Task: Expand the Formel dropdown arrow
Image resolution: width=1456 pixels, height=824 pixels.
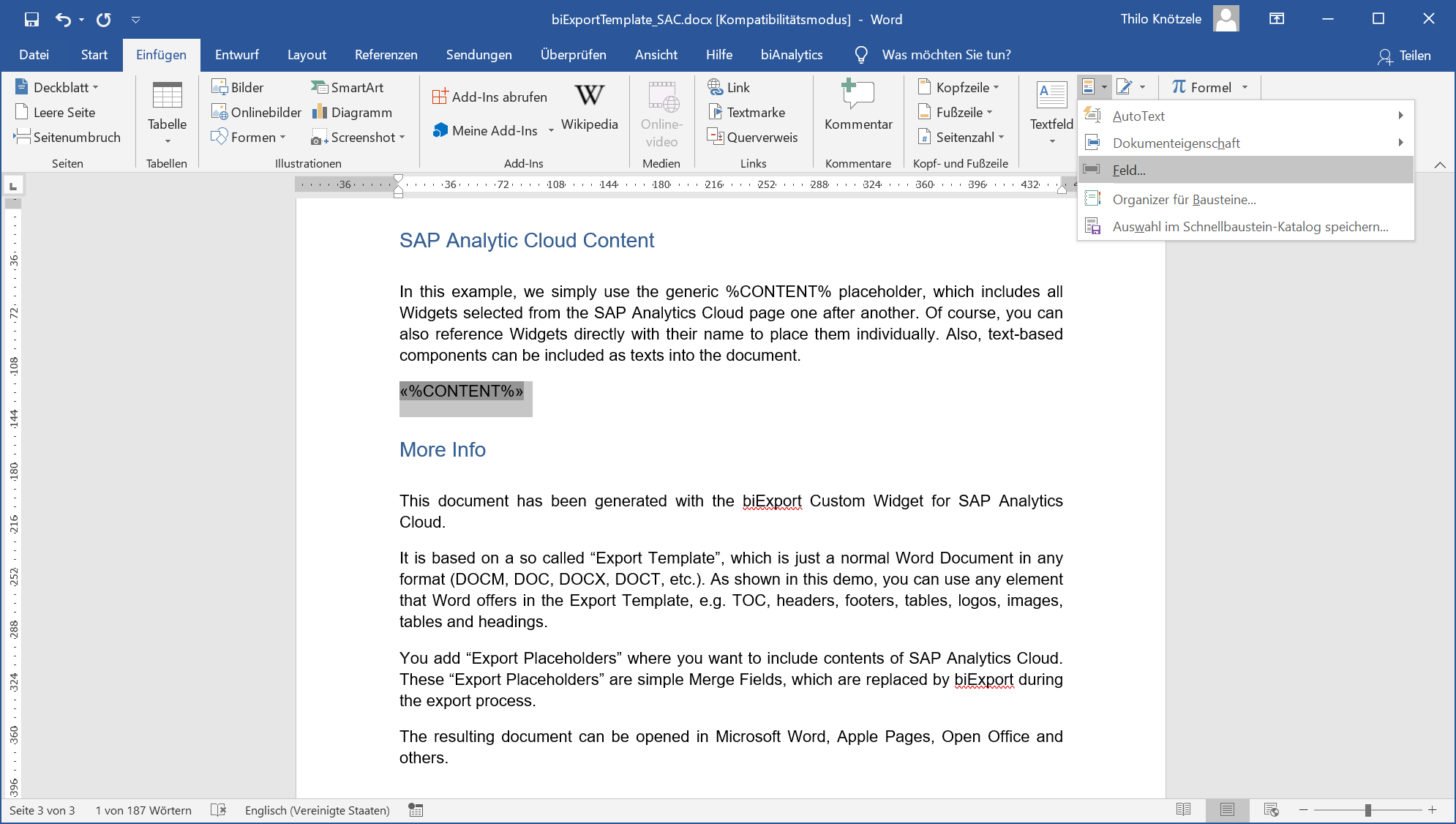Action: 1245,87
